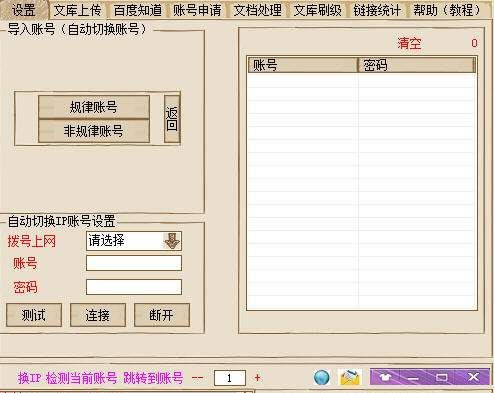Click the 换IP link
This screenshot has width=494, height=393.
(x=30, y=378)
